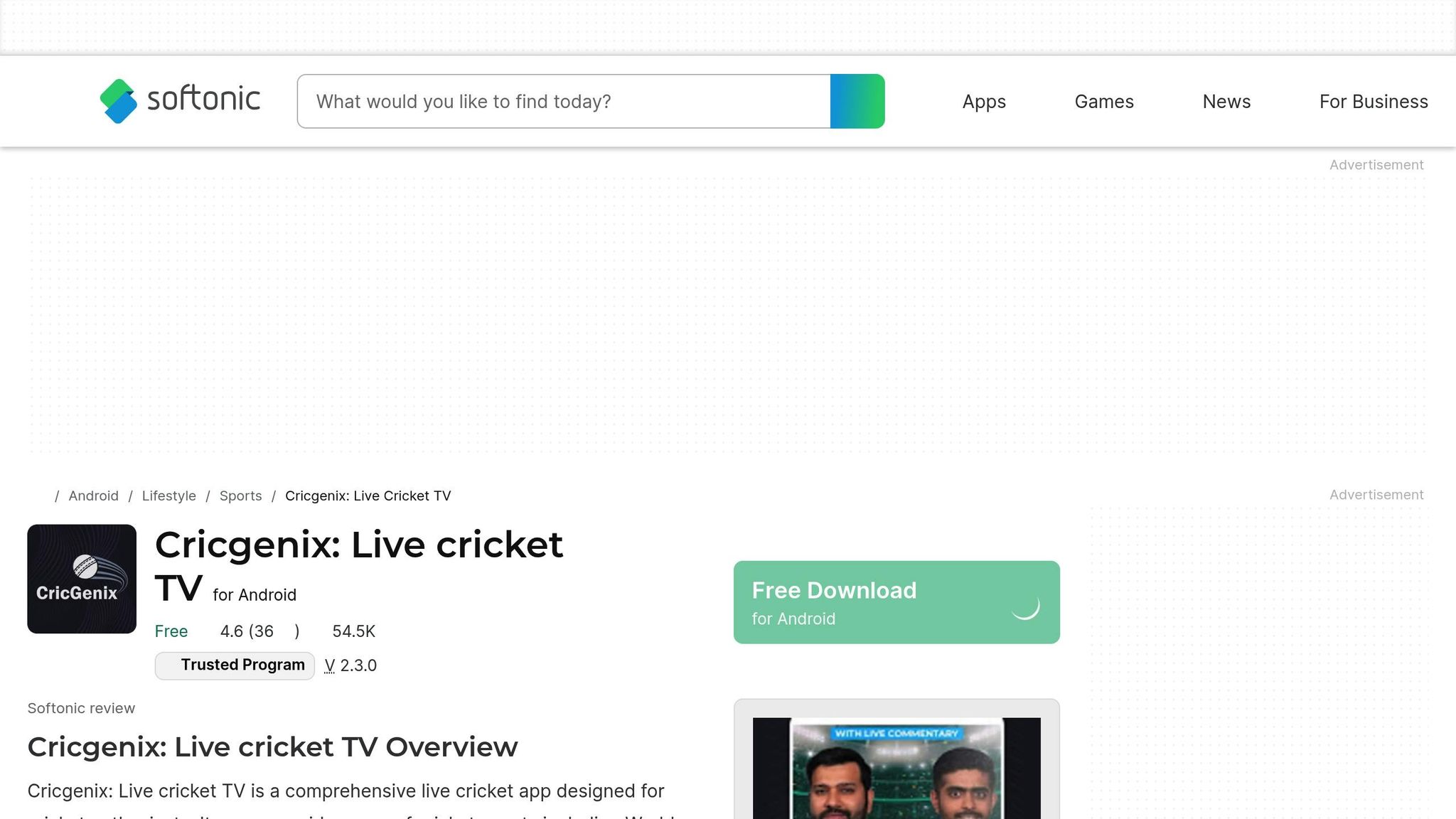Open the Games menu
The width and height of the screenshot is (1456, 819).
[x=1103, y=102]
